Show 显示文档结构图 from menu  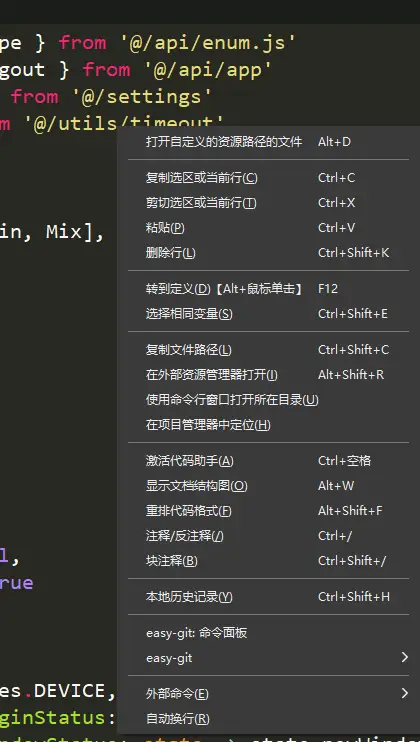(268, 486)
